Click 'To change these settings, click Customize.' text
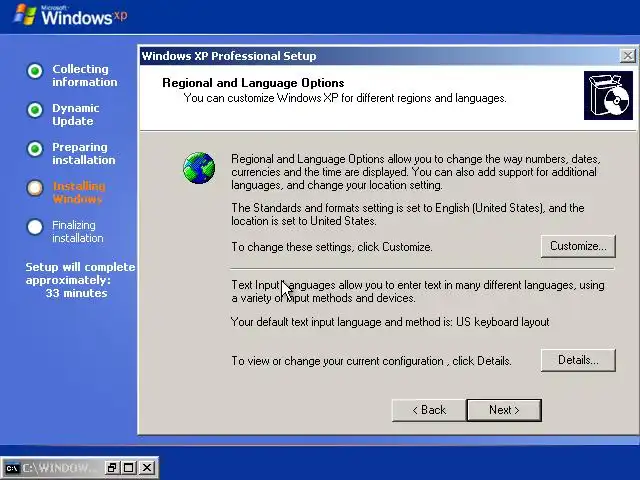The width and height of the screenshot is (640, 480). pyautogui.click(x=332, y=247)
